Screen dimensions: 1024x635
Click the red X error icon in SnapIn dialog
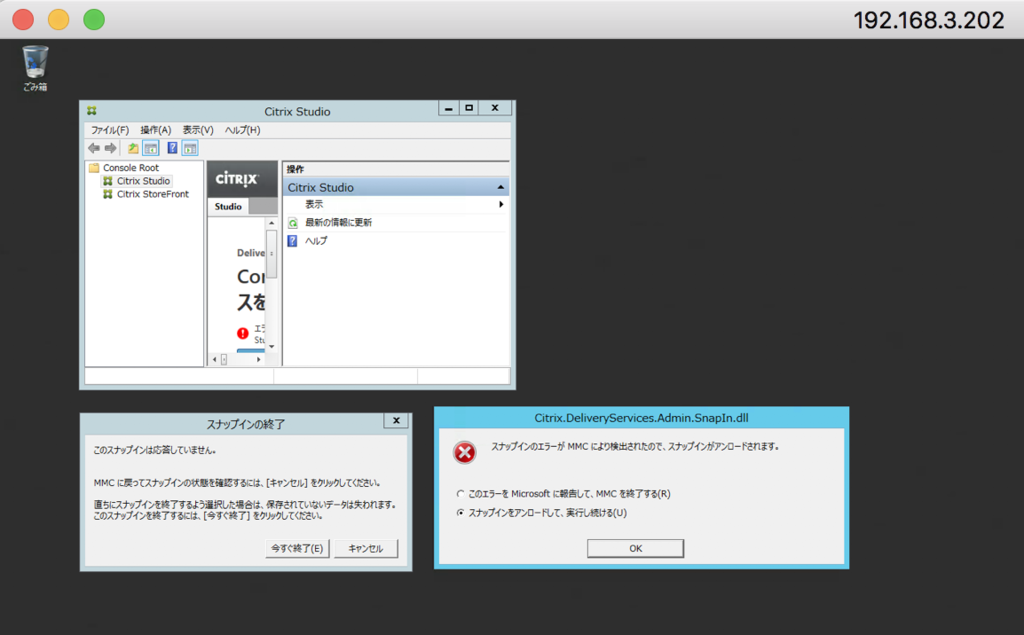click(465, 452)
